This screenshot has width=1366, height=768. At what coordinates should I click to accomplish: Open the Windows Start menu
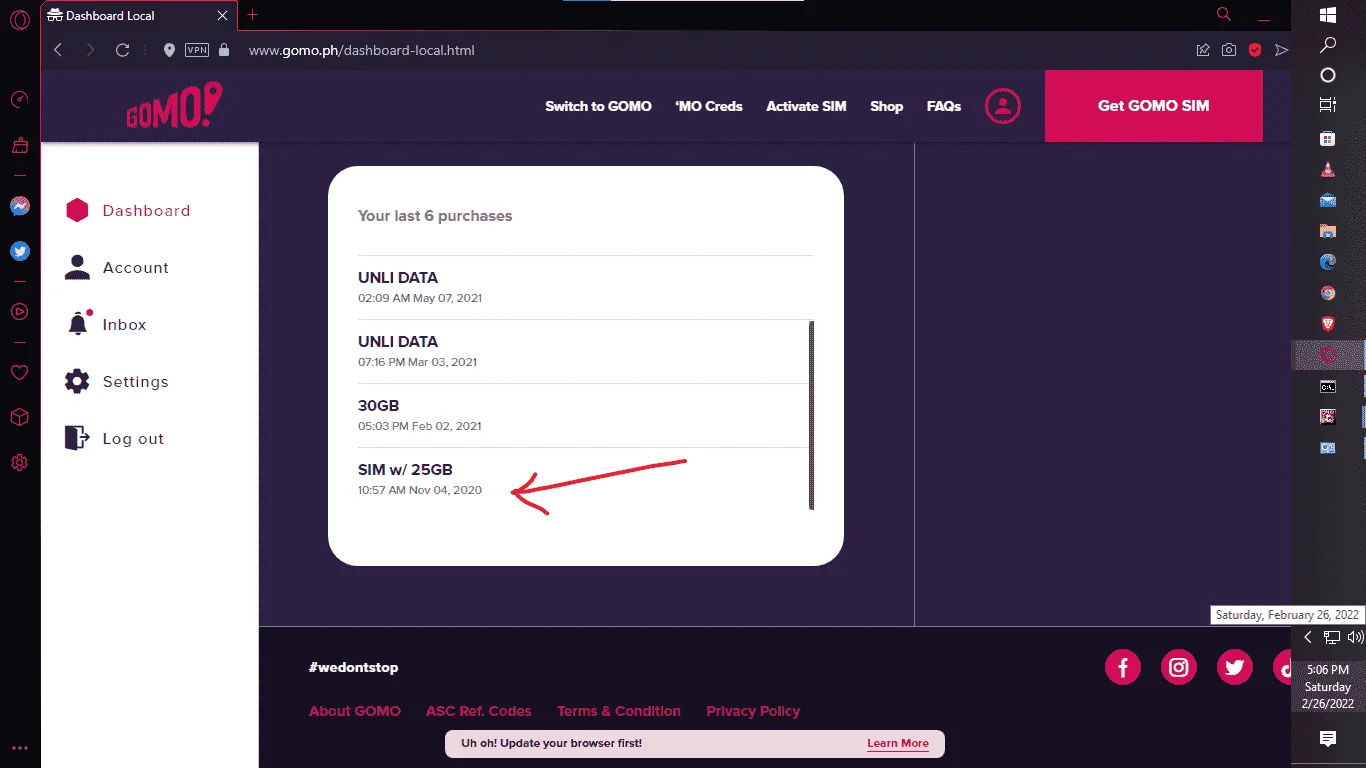click(1328, 15)
